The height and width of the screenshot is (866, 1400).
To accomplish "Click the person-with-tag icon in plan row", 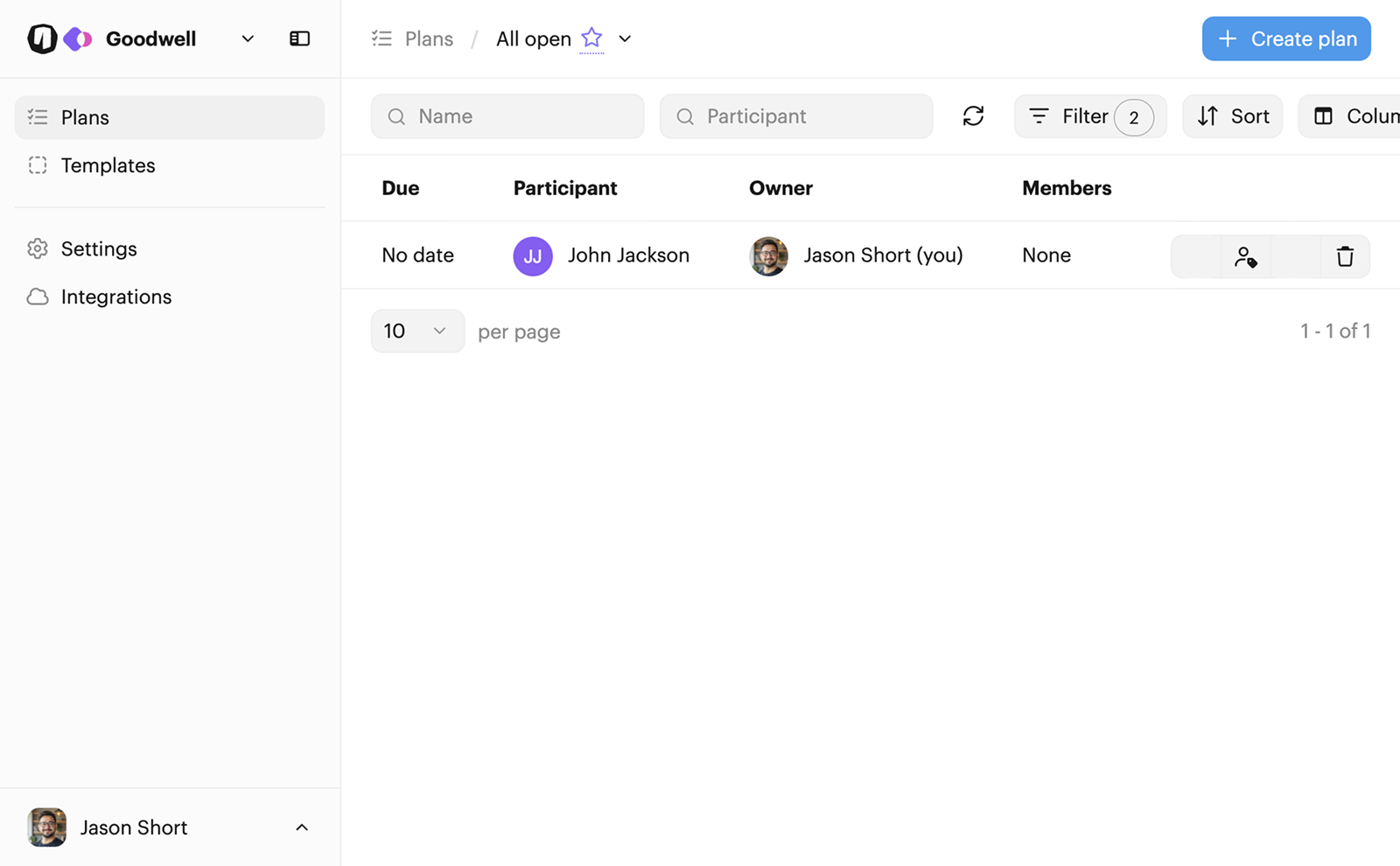I will pos(1245,256).
